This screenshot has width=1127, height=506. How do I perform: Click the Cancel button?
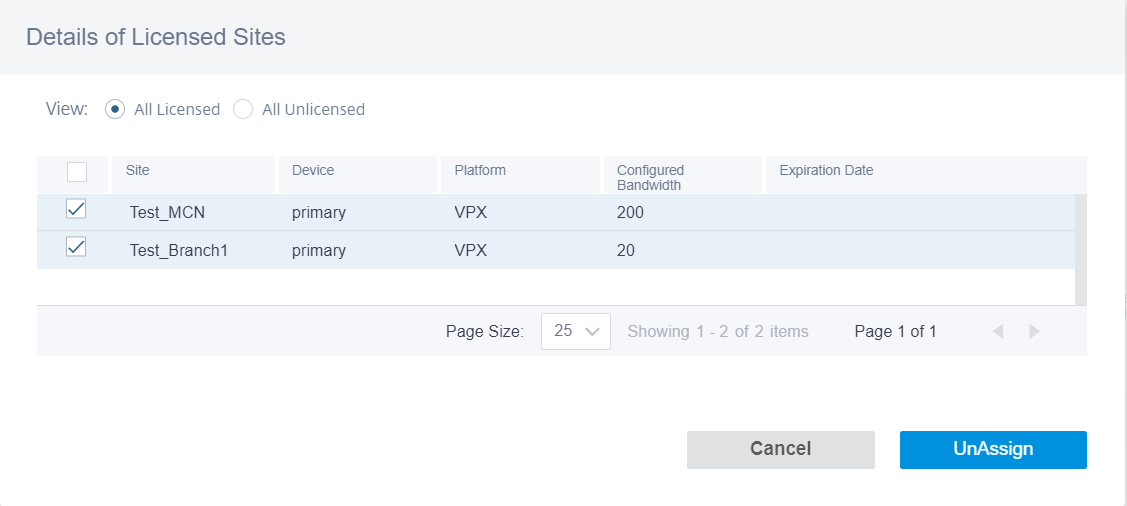[781, 449]
